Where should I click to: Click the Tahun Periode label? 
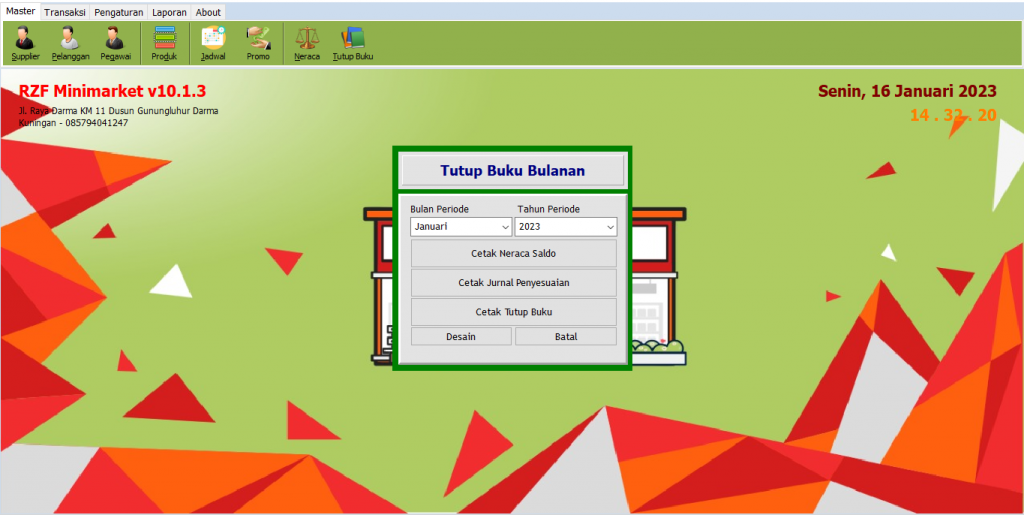[x=549, y=210]
